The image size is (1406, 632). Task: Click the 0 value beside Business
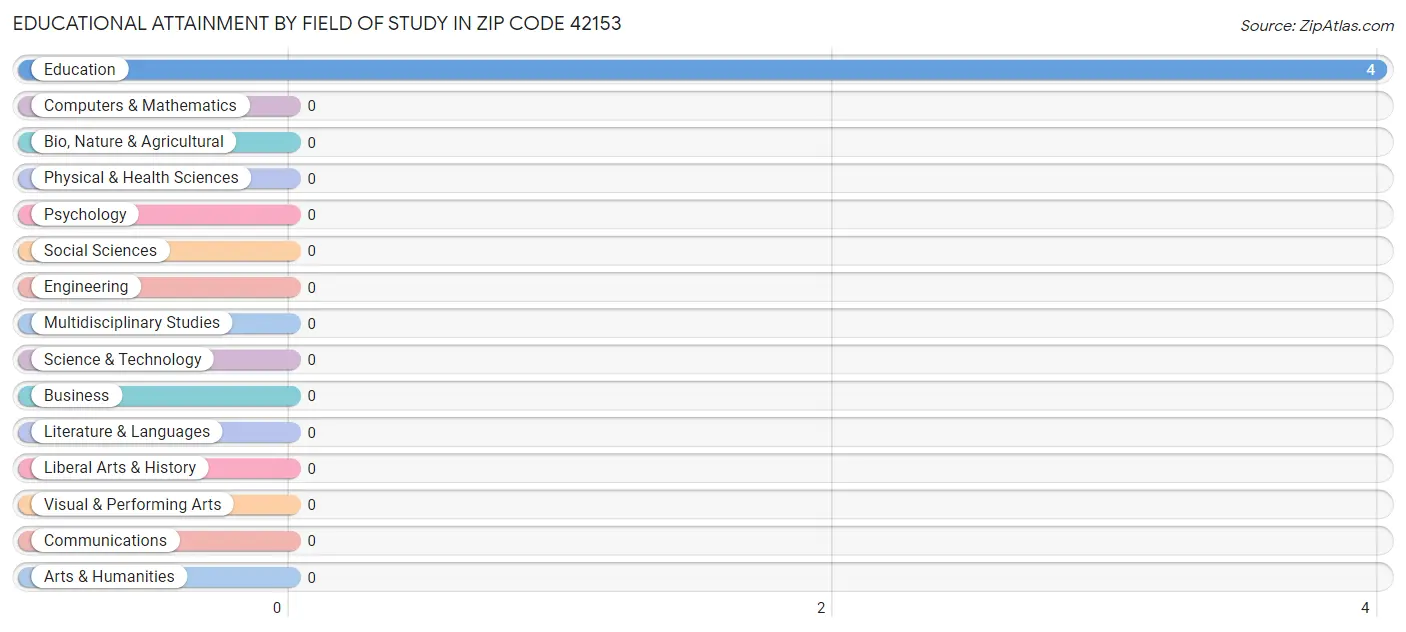[312, 396]
